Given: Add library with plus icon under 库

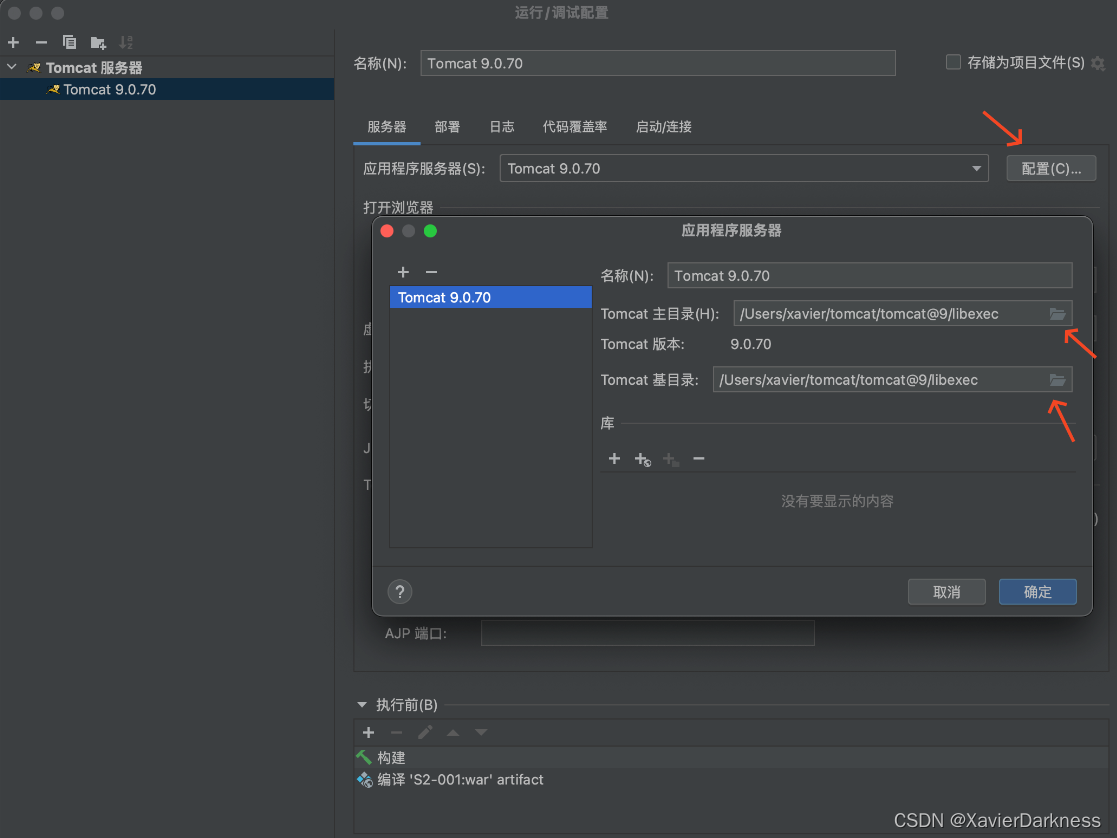Looking at the screenshot, I should pos(614,459).
